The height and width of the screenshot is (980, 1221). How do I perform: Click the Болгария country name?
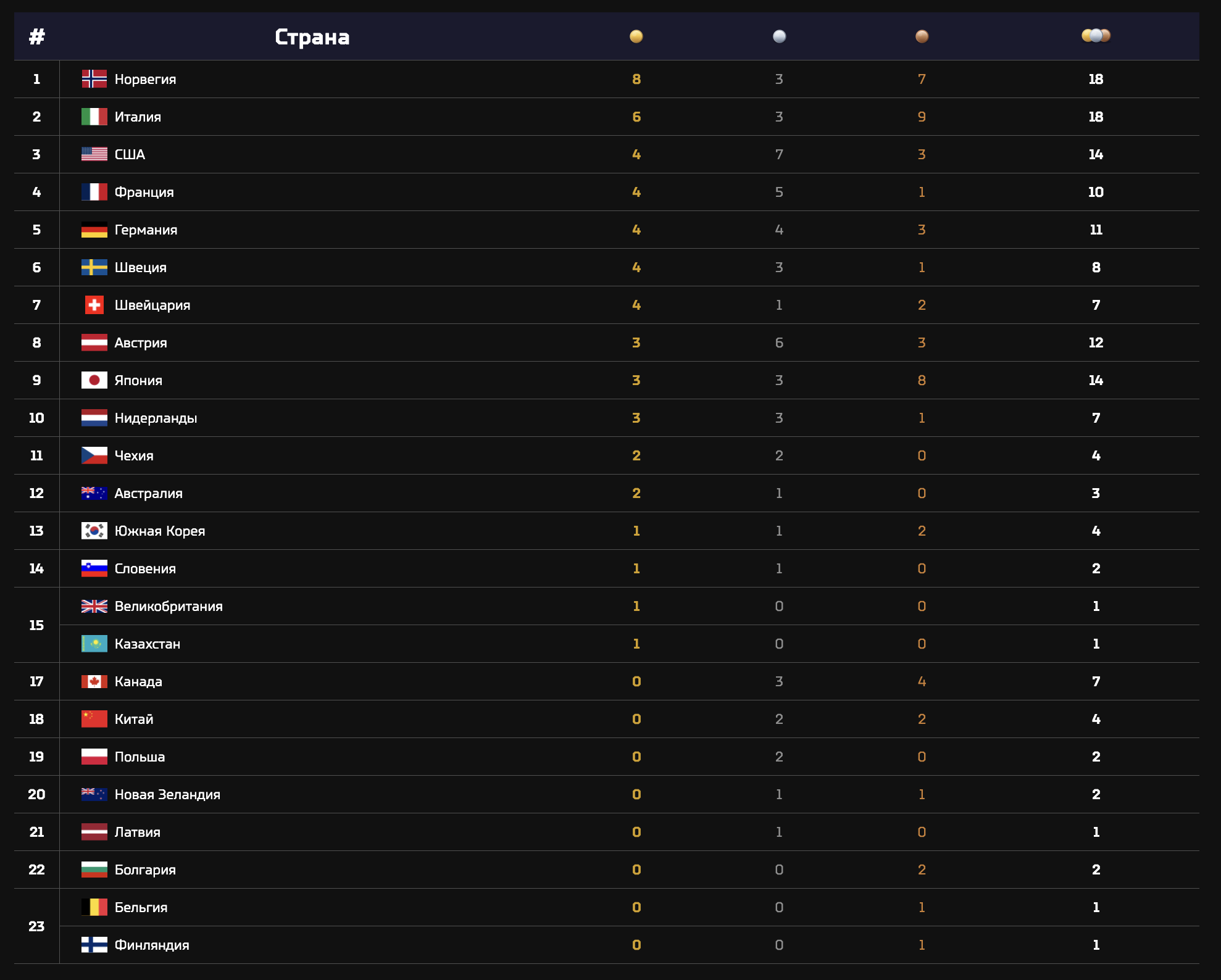point(145,870)
